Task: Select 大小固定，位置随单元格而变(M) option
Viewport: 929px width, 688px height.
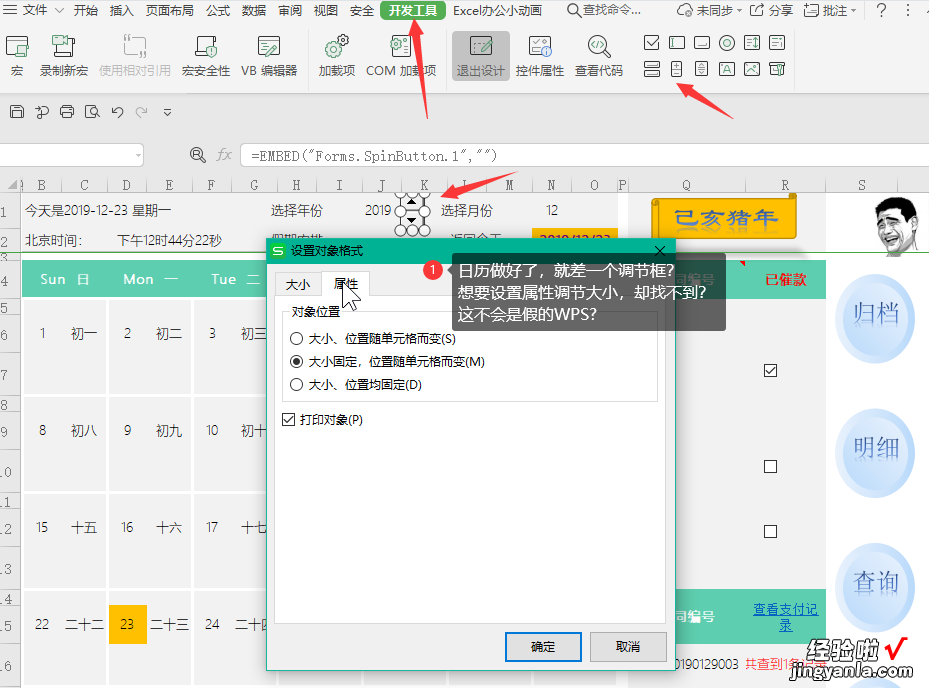Action: pos(387,361)
